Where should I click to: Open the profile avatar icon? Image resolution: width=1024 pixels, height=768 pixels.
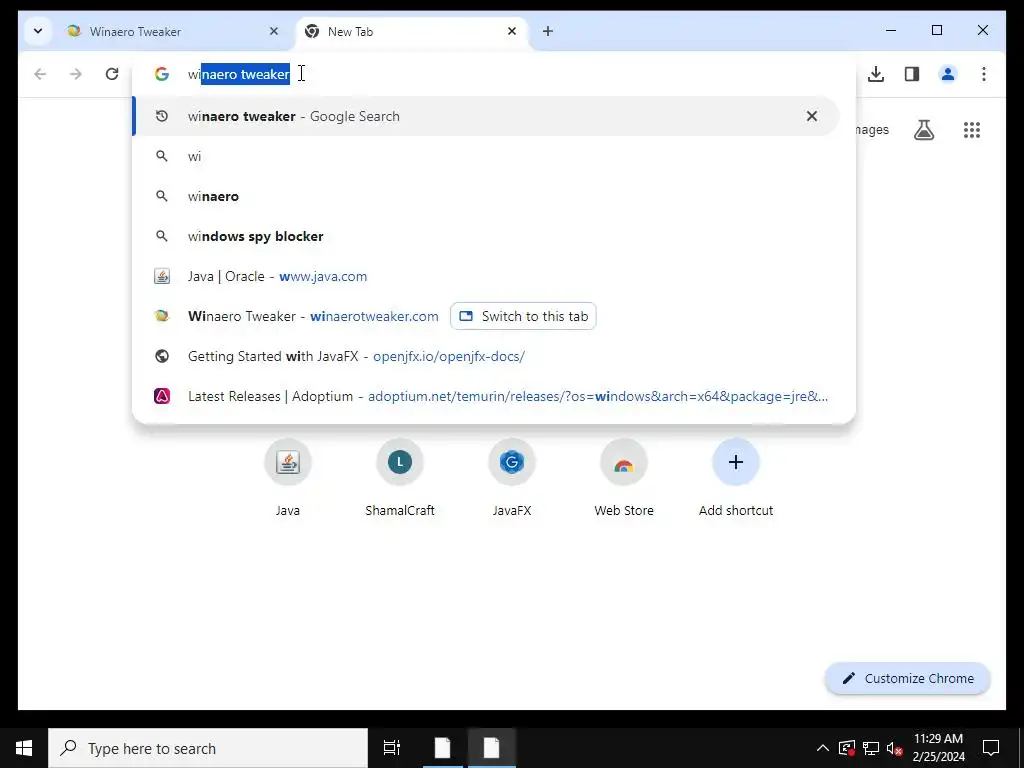pyautogui.click(x=948, y=74)
